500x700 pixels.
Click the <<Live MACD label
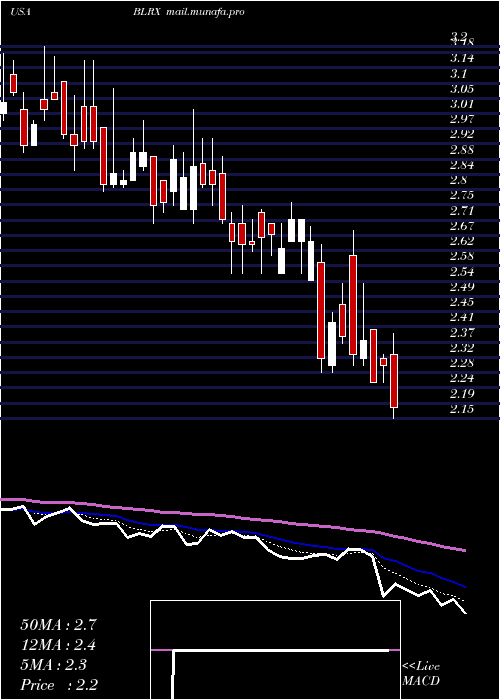421,674
